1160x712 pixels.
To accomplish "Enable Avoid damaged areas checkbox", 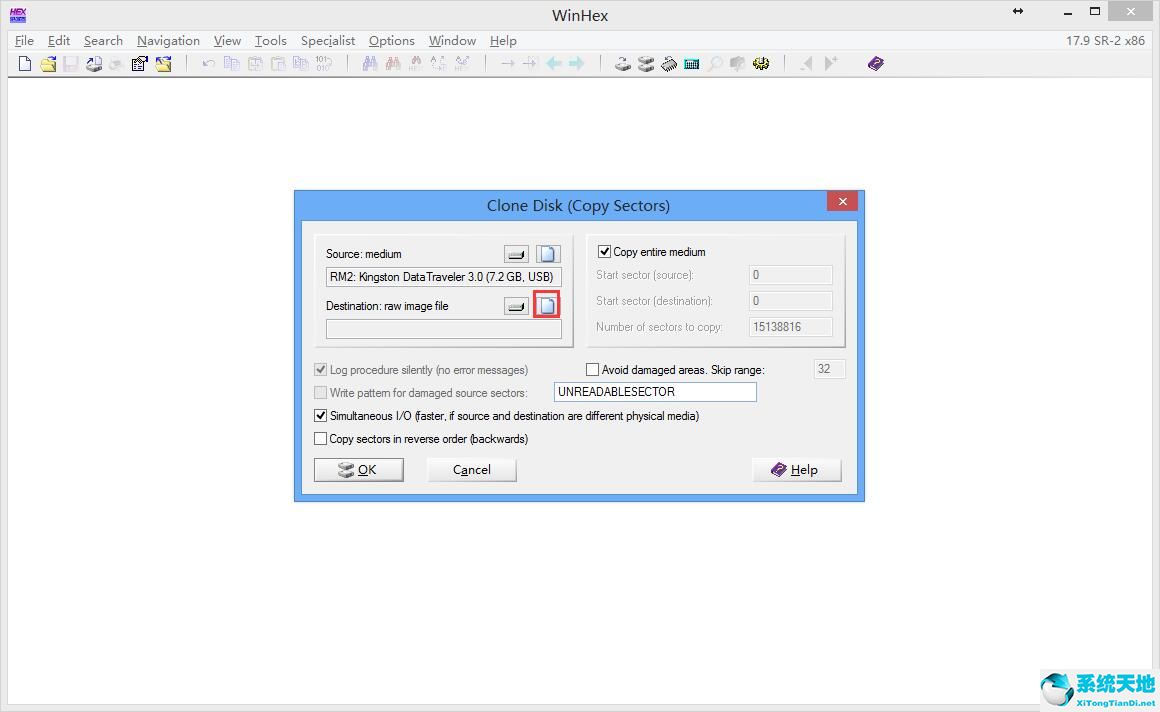I will tap(593, 370).
